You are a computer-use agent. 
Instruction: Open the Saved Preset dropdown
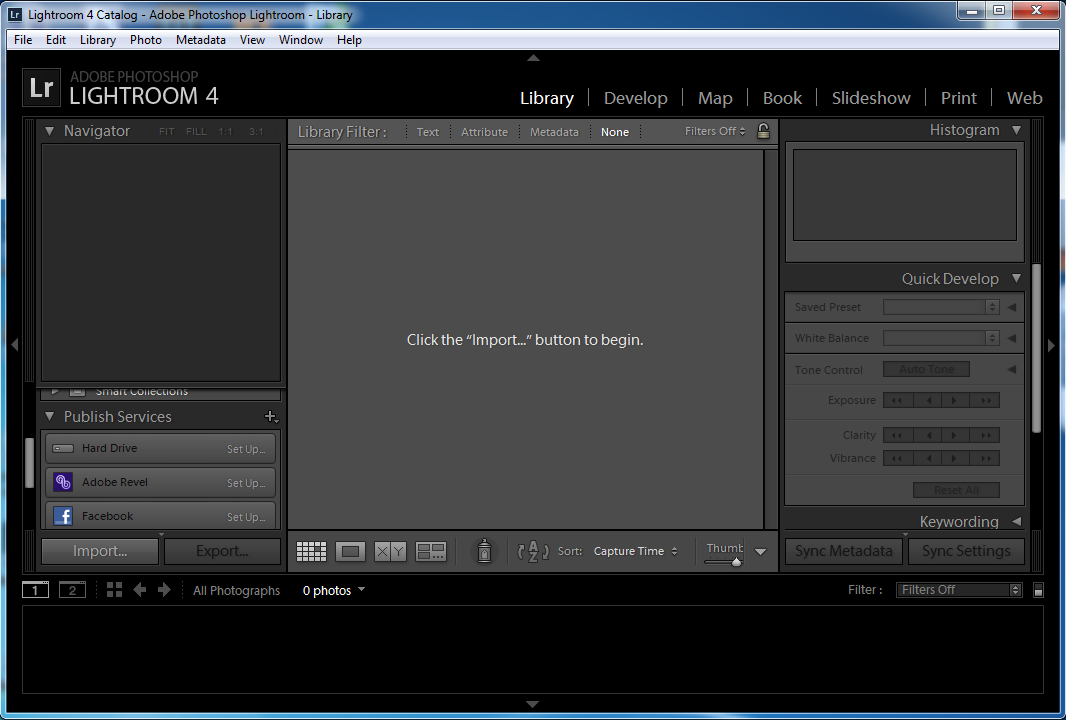(x=940, y=307)
